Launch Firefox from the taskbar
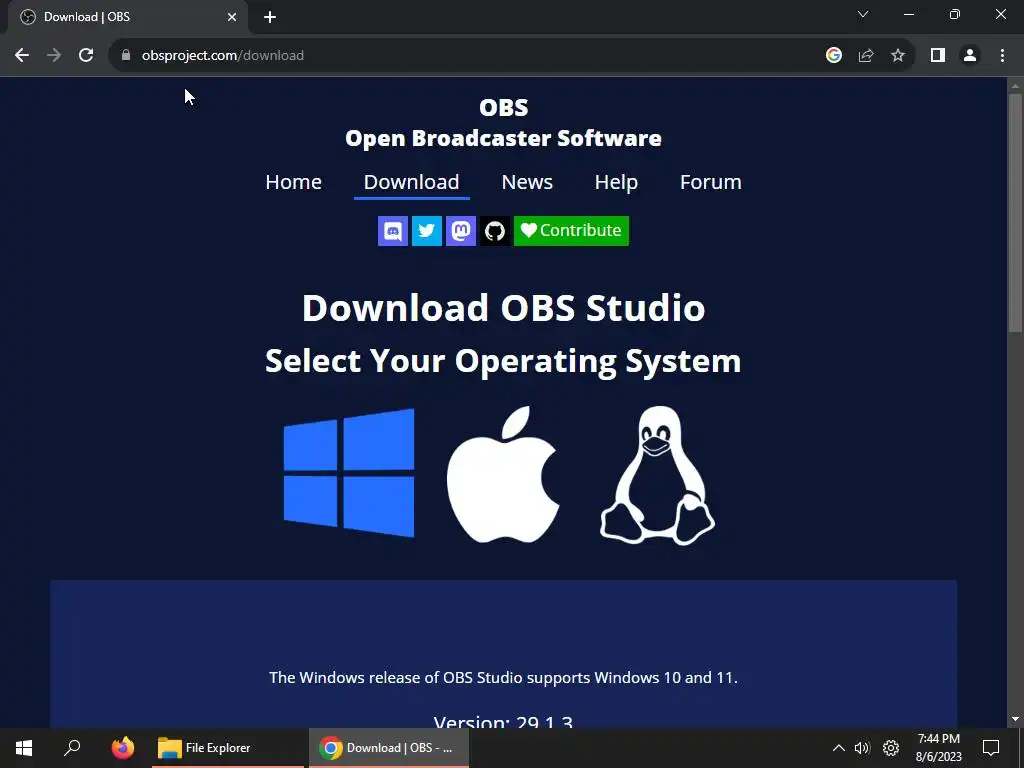 click(x=122, y=748)
